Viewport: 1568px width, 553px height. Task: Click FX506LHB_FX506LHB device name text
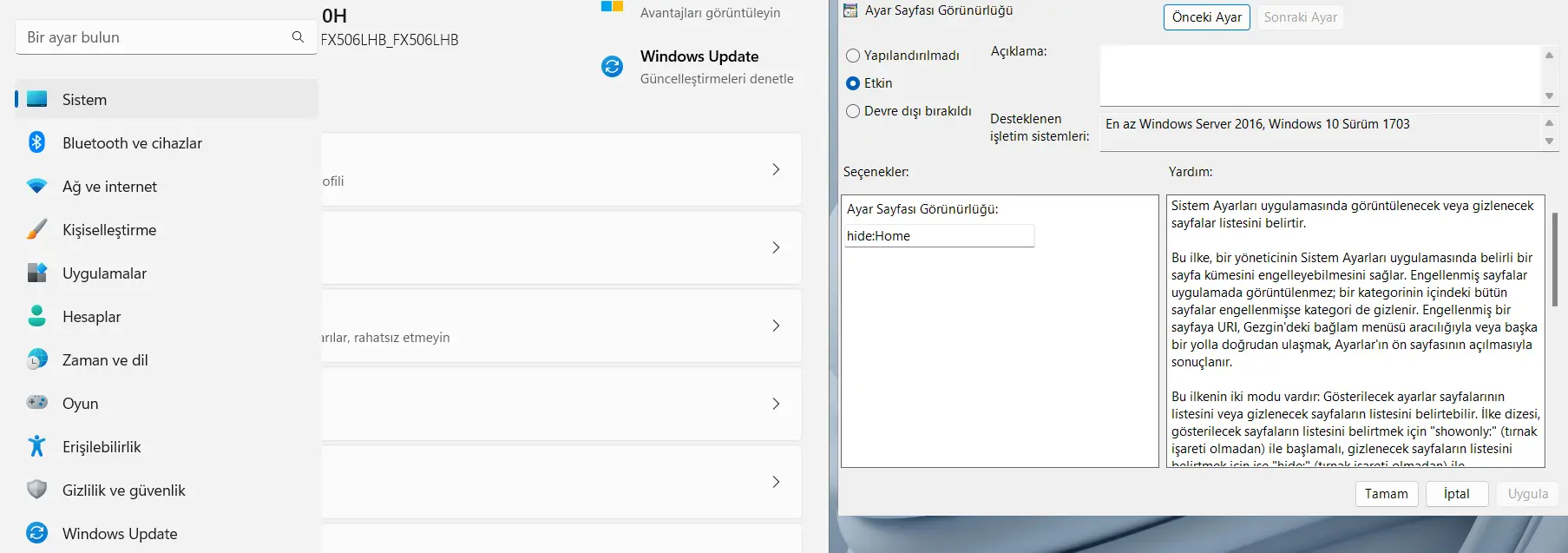click(390, 40)
